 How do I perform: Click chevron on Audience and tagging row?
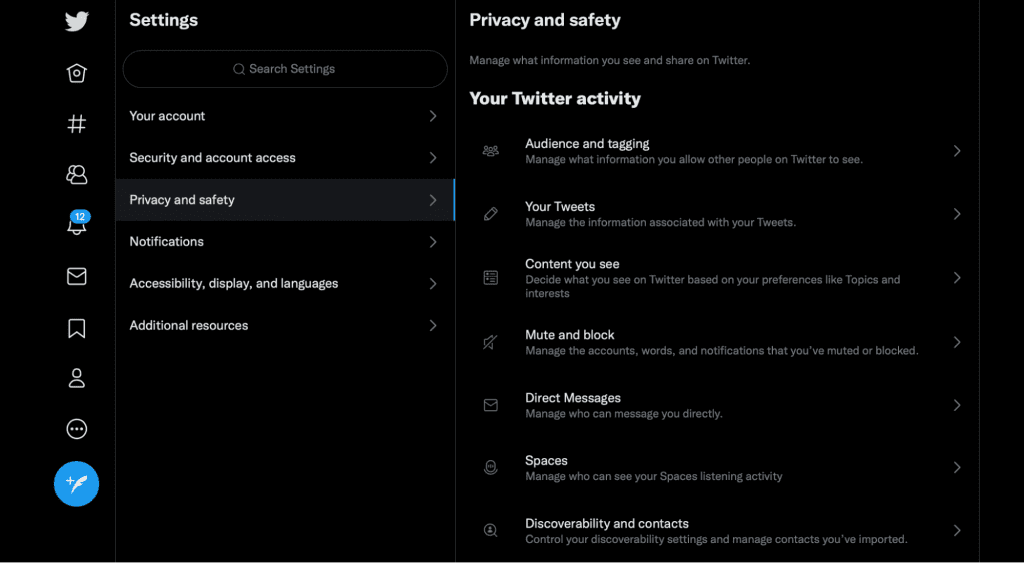click(x=957, y=151)
